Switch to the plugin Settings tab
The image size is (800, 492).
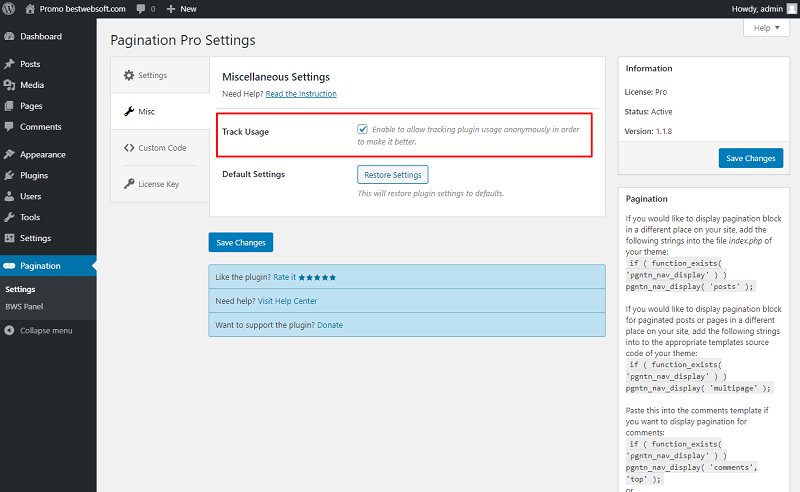(x=160, y=75)
